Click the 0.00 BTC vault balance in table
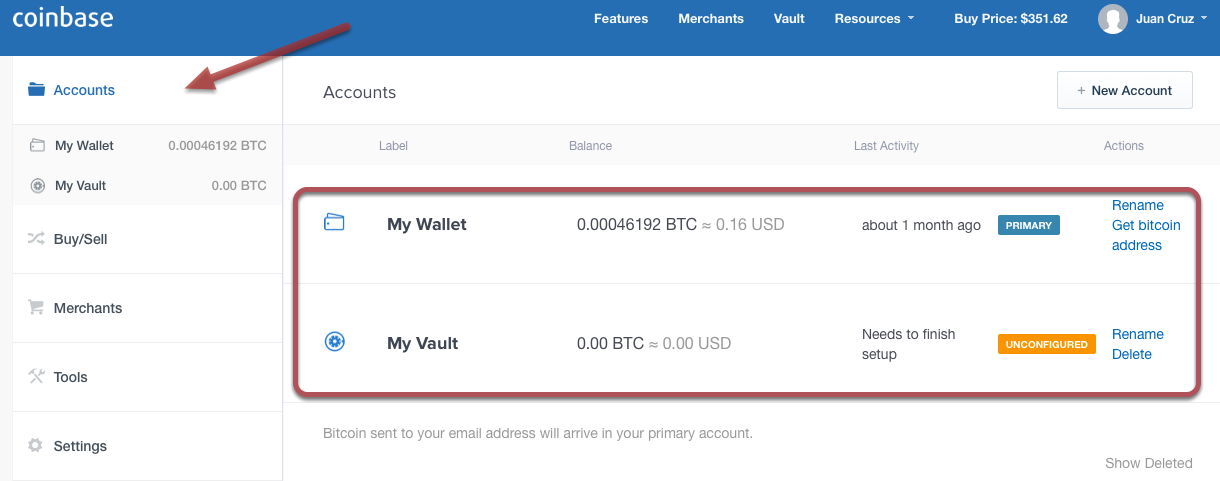This screenshot has width=1220, height=481. point(611,343)
